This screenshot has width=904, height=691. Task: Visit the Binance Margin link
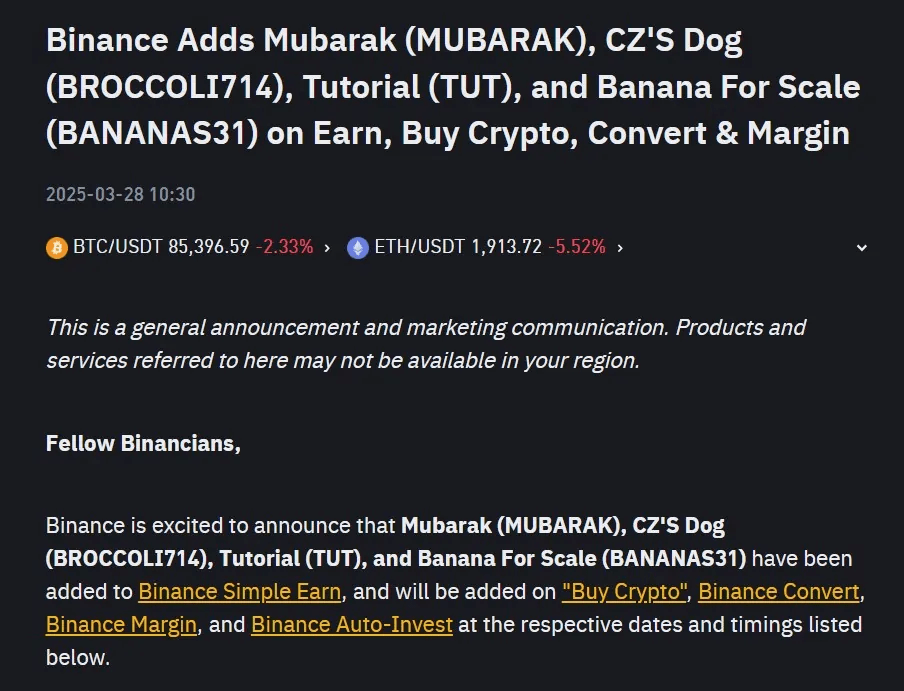[x=122, y=625]
